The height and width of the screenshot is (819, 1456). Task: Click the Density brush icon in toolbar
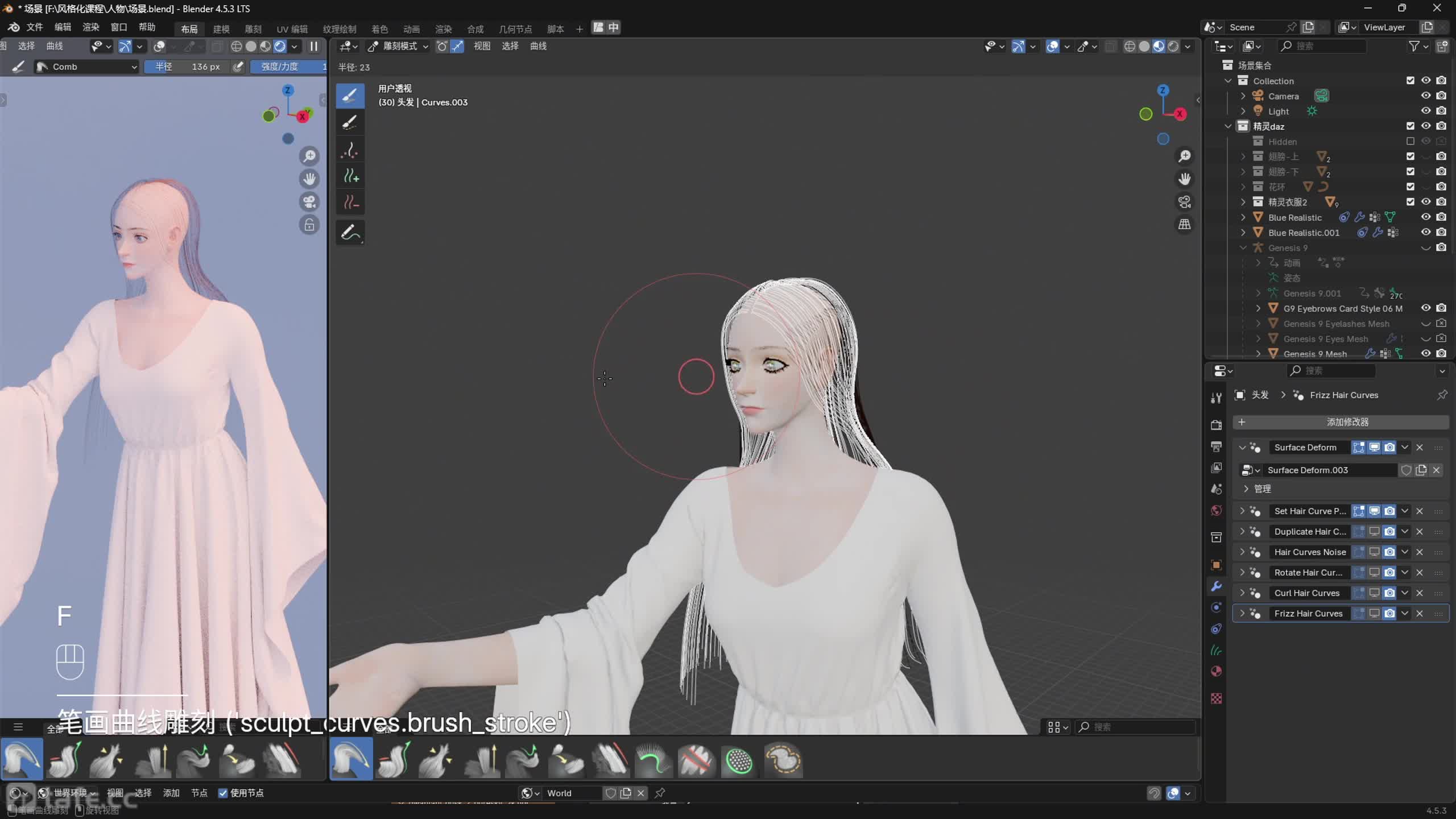(350, 151)
